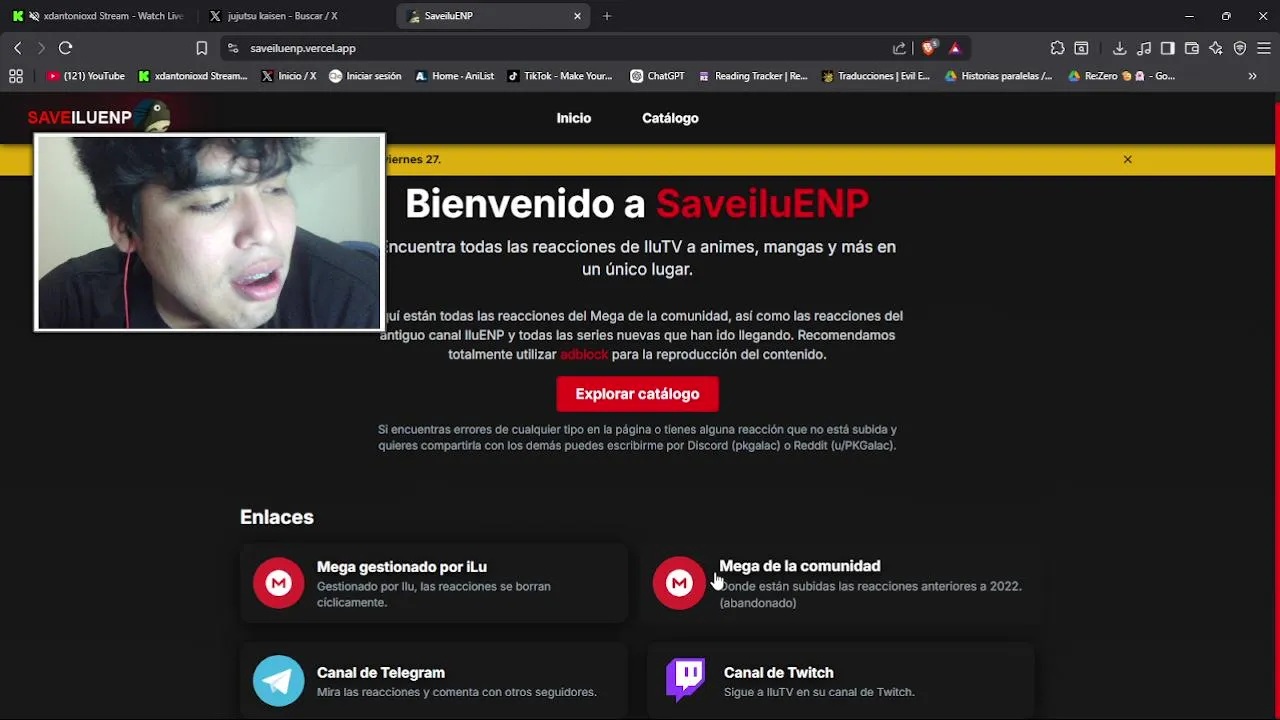Open Brave Shields lion icon
1280x720 pixels.
point(929,48)
